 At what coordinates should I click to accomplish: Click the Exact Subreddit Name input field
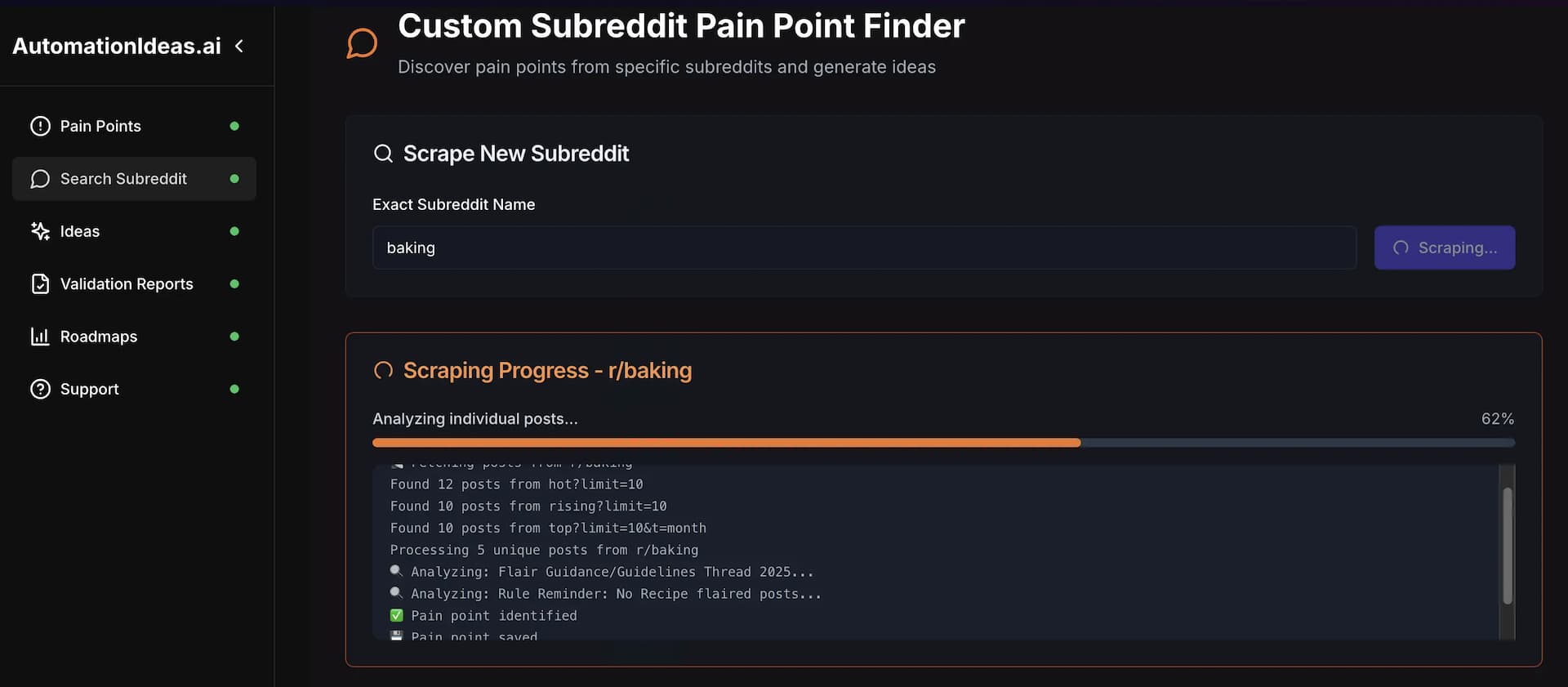tap(864, 248)
